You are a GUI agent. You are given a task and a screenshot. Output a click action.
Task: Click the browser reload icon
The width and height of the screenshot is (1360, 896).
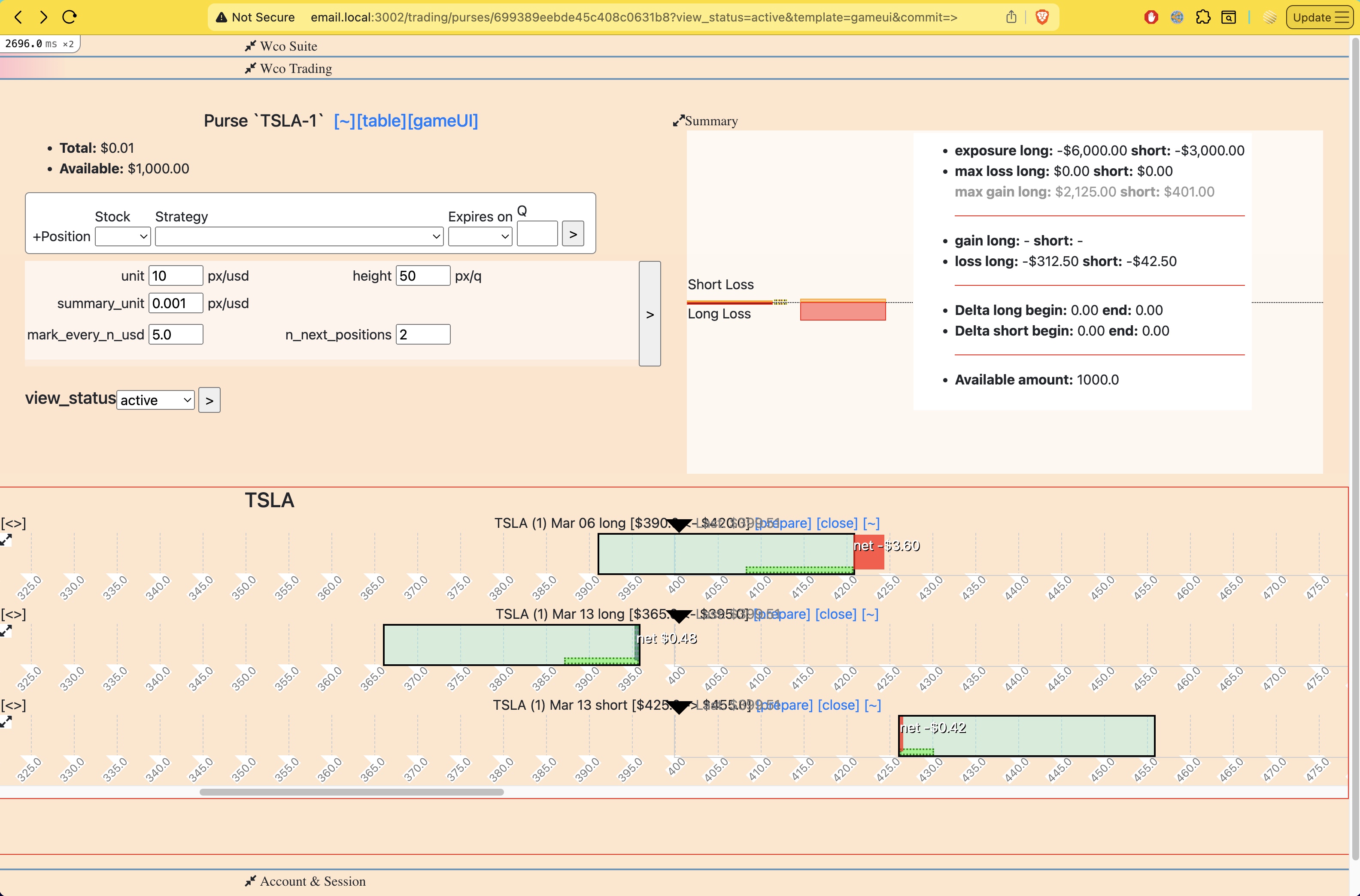[69, 17]
